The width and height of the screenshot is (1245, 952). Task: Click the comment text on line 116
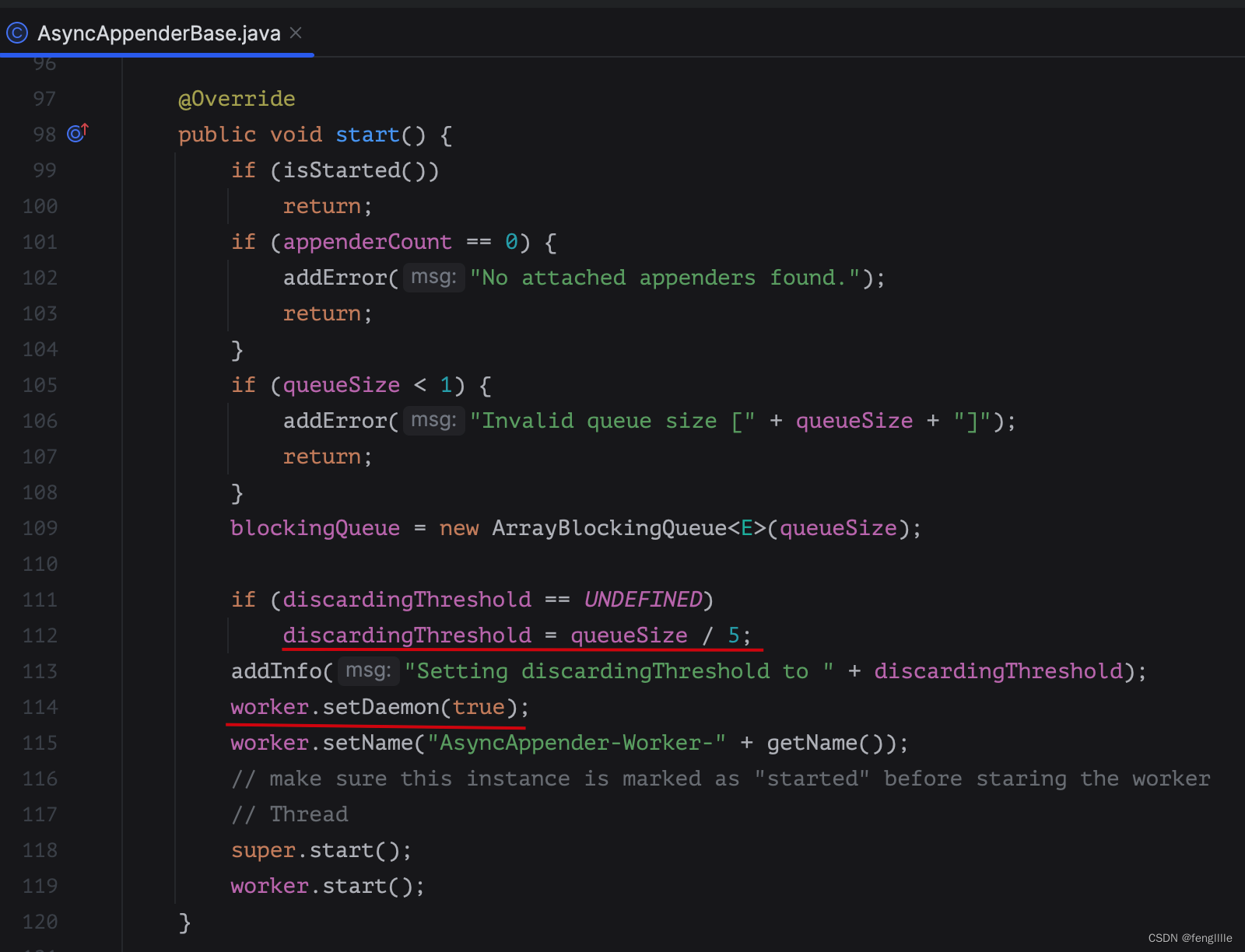coord(721,779)
